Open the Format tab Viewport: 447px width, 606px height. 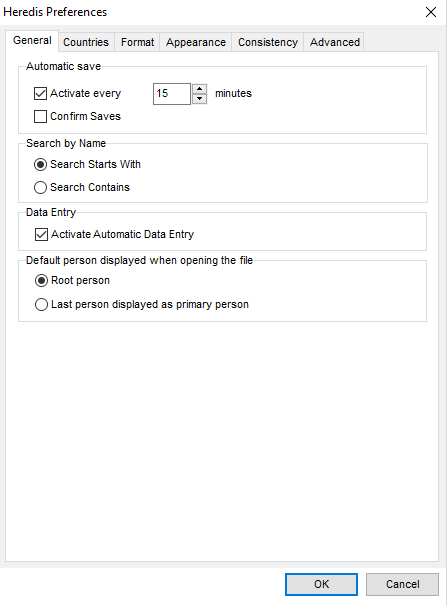coord(137,42)
